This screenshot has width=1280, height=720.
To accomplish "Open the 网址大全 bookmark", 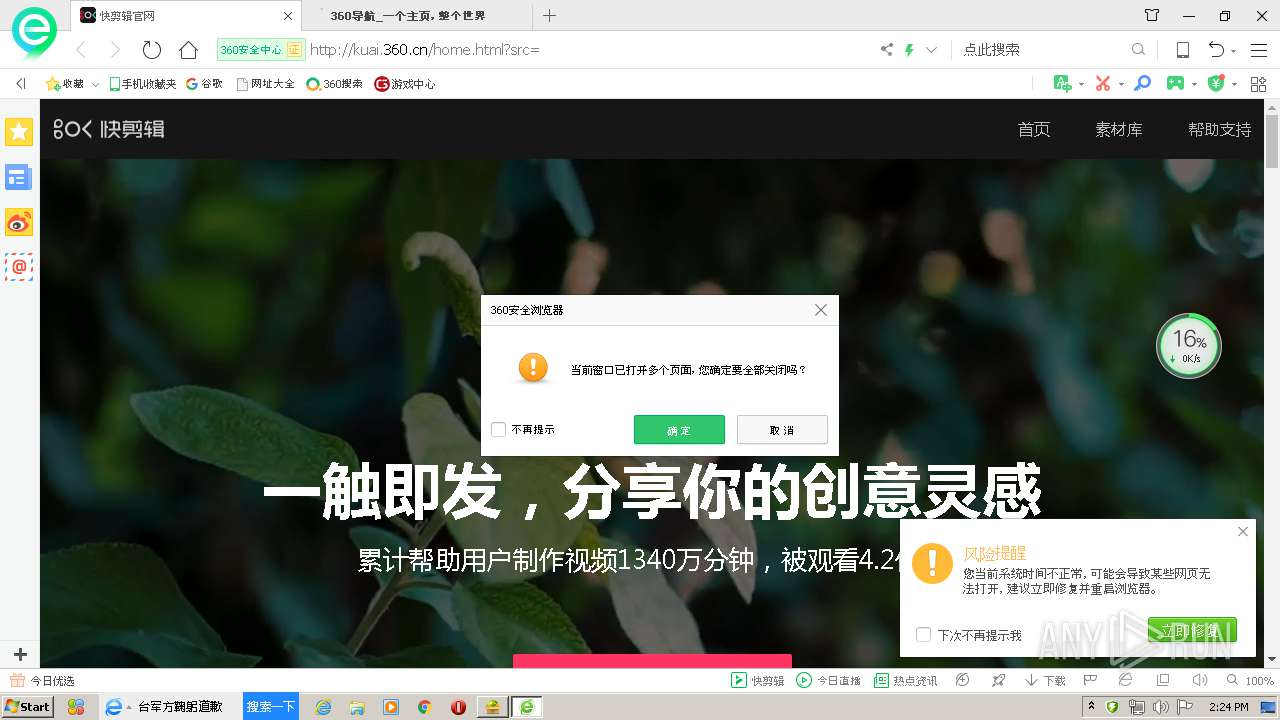I will (265, 84).
